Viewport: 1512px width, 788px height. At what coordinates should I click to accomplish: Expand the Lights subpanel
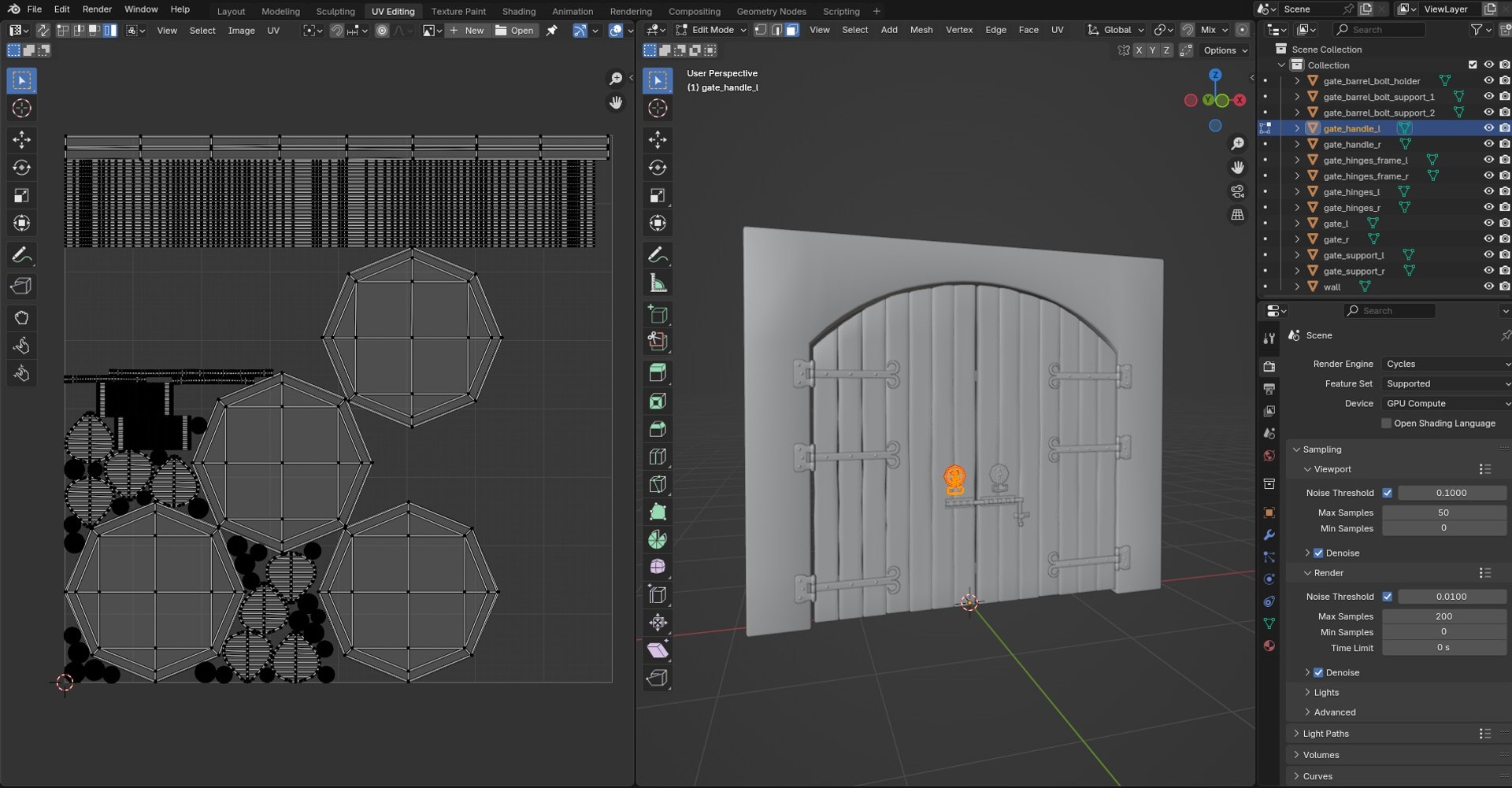(1326, 693)
